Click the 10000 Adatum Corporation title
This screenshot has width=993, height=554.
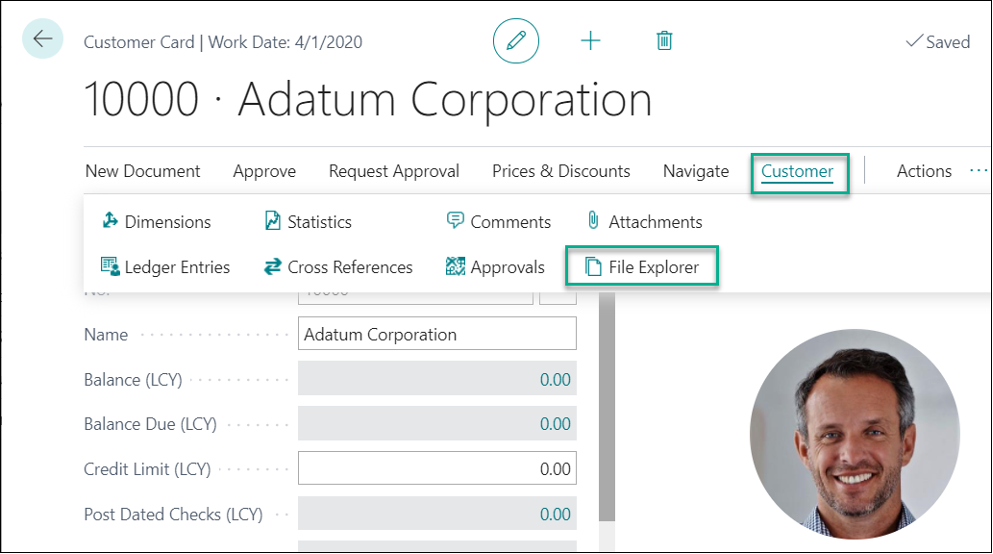(x=368, y=99)
